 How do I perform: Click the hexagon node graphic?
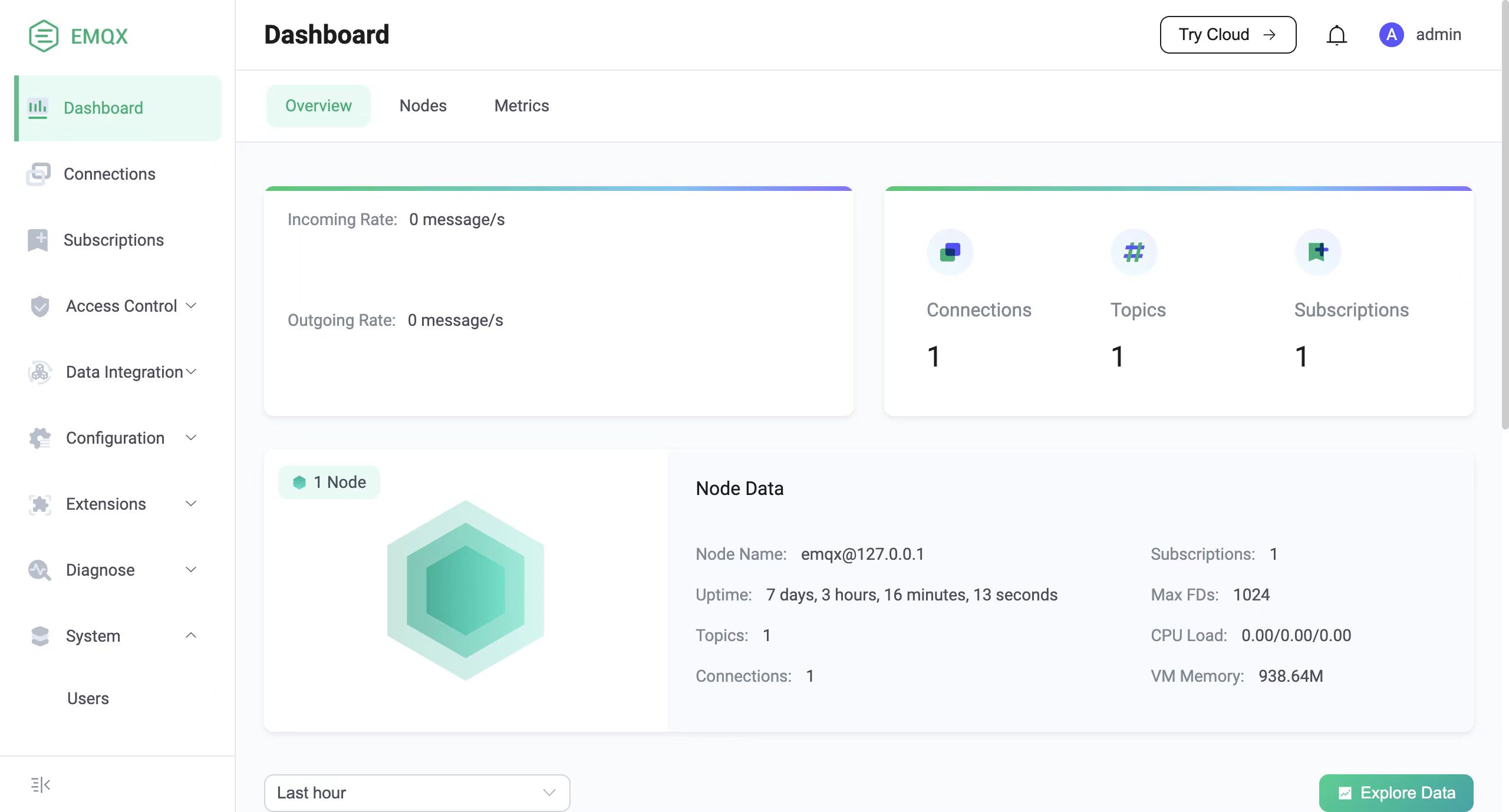465,590
